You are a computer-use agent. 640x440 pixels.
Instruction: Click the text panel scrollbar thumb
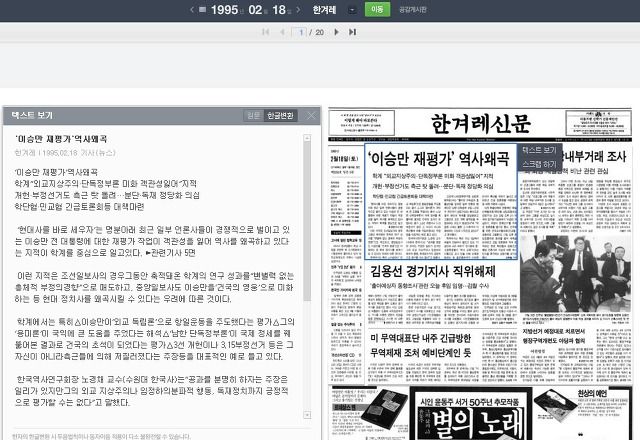(x=307, y=222)
